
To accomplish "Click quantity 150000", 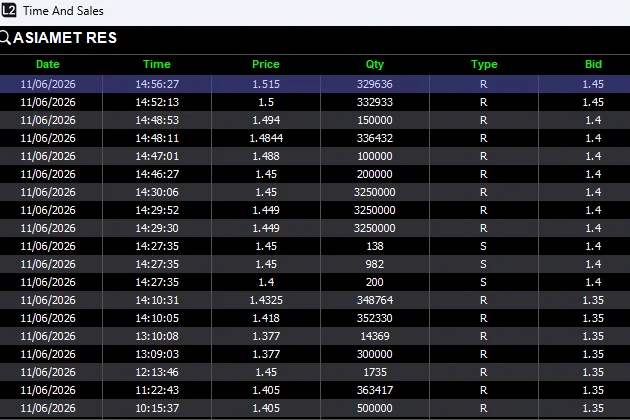I will [x=374, y=120].
